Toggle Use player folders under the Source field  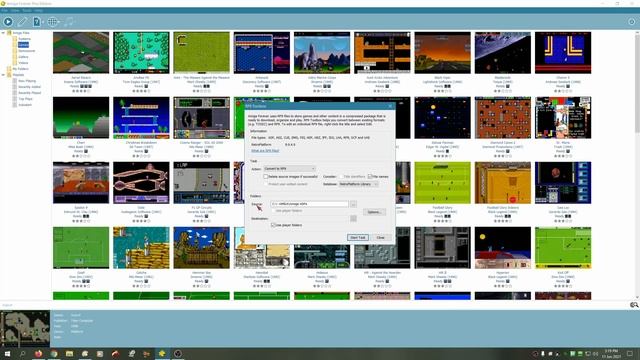point(273,211)
